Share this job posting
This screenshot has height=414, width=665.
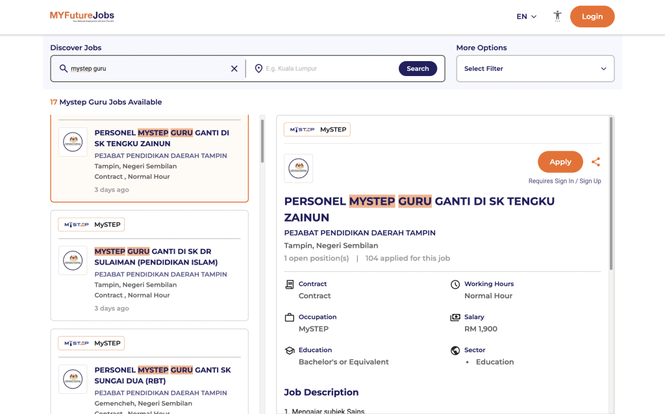click(x=596, y=162)
